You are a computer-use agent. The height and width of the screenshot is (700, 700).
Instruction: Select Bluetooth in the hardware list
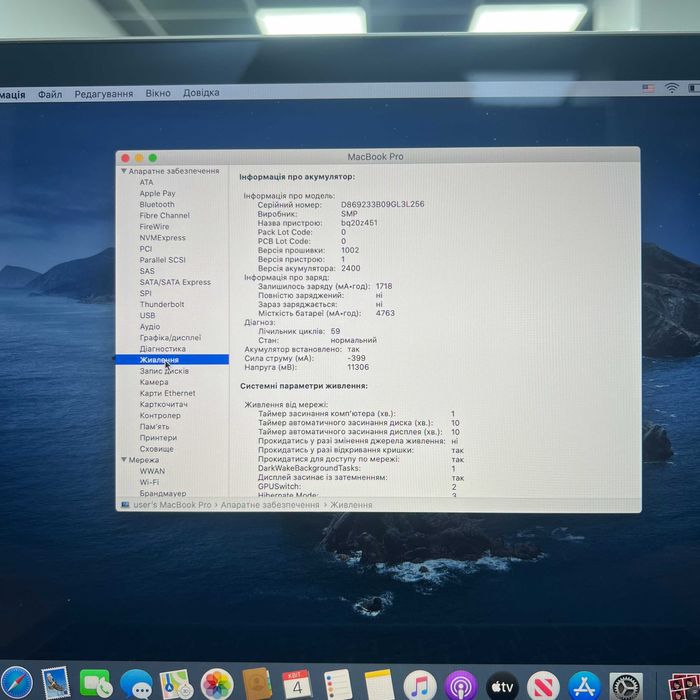point(157,204)
